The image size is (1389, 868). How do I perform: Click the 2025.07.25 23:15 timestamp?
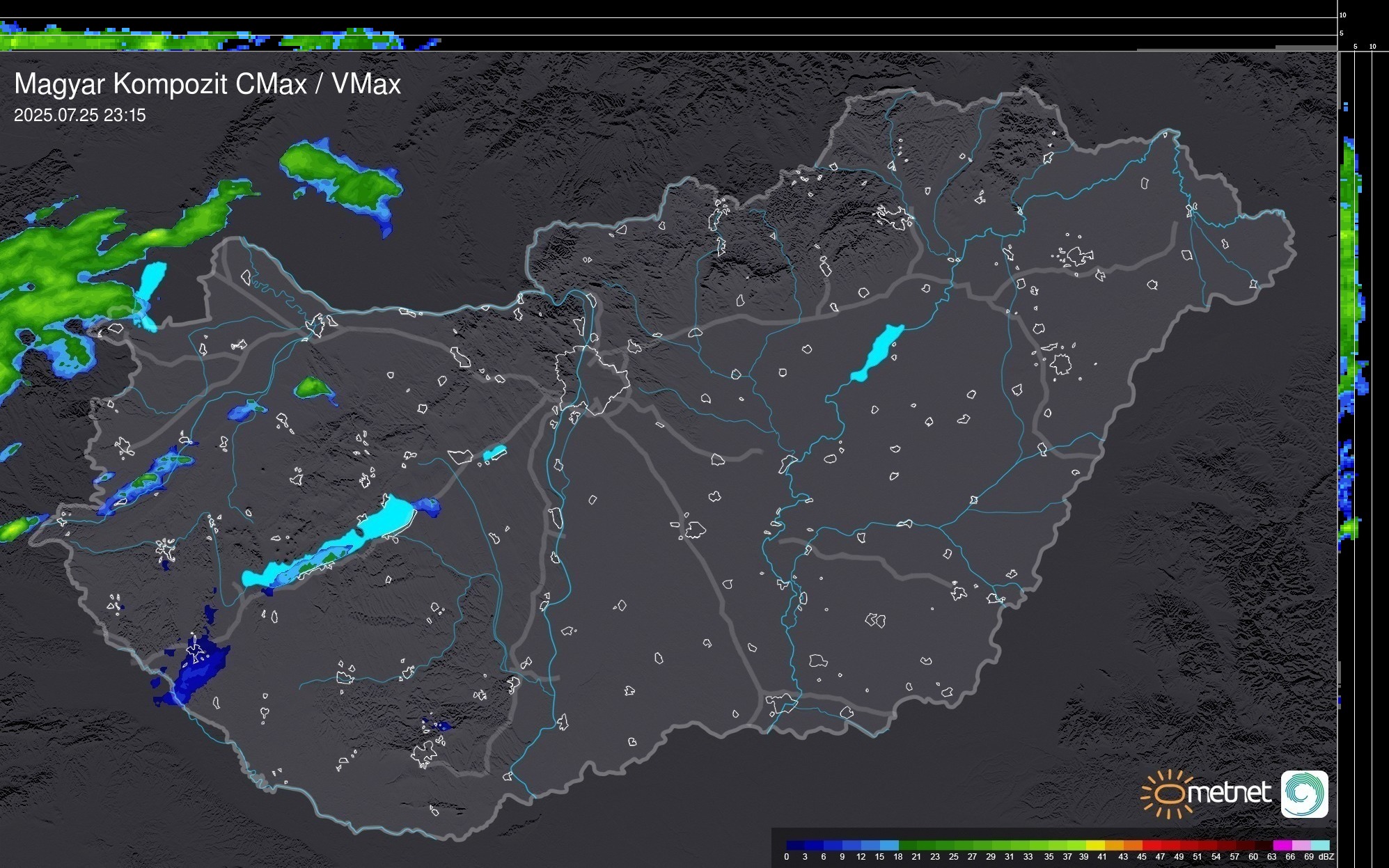pyautogui.click(x=80, y=116)
